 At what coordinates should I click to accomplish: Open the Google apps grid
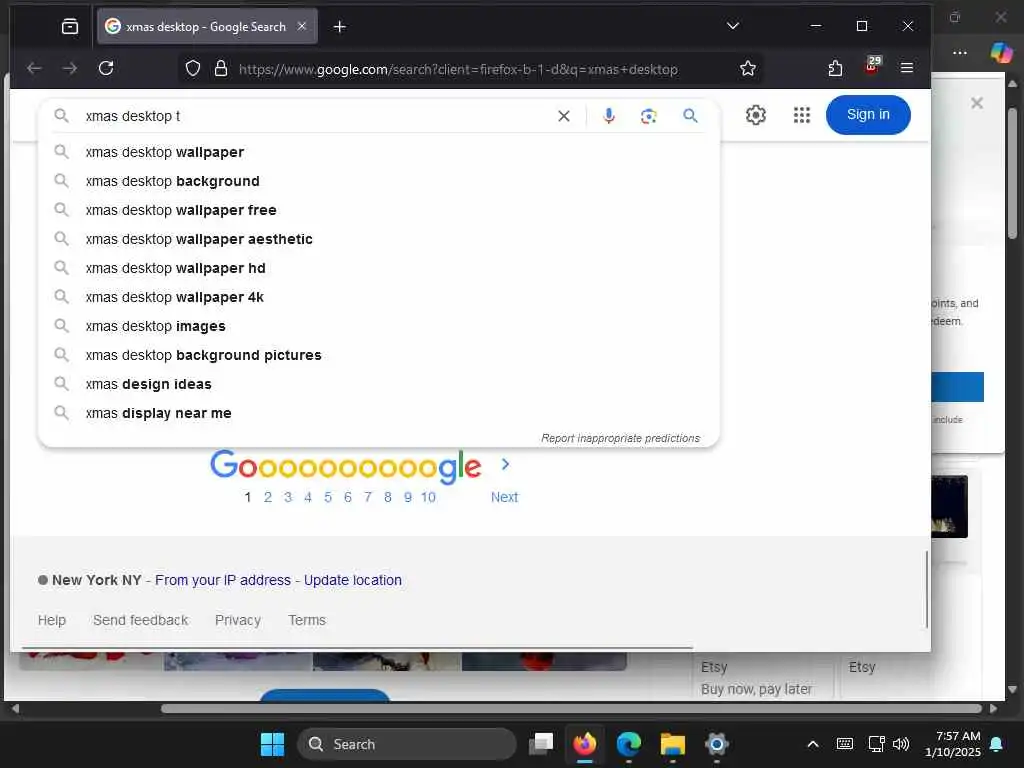tap(801, 116)
